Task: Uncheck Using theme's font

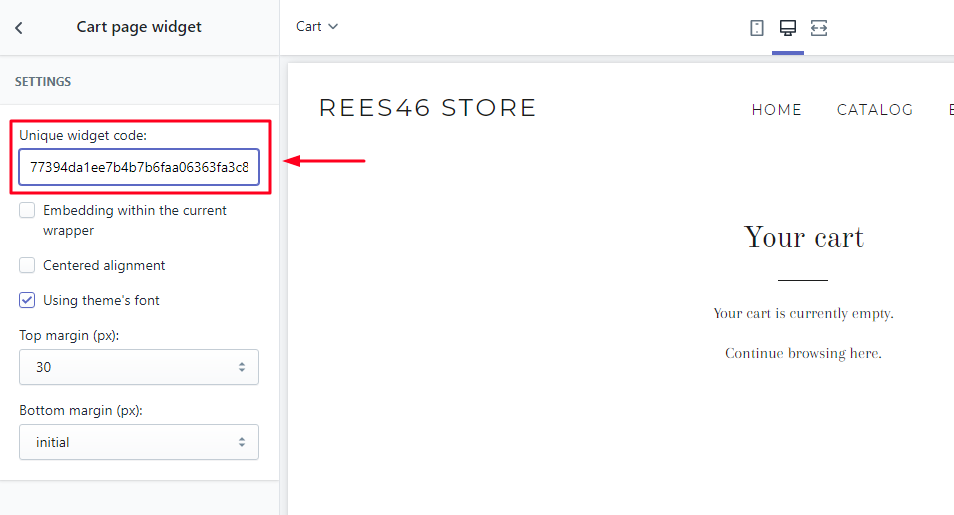Action: point(27,300)
